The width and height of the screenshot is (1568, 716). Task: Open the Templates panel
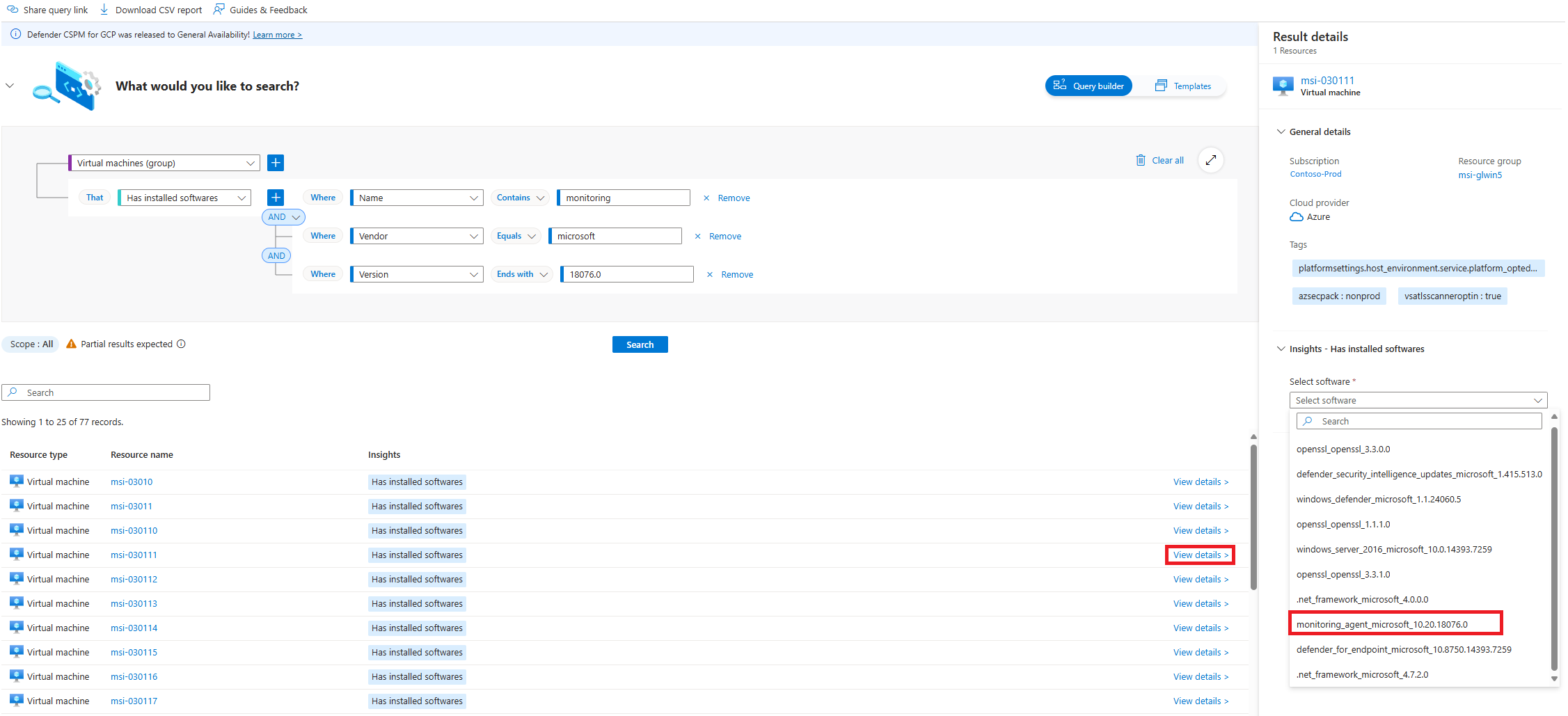[x=1183, y=85]
